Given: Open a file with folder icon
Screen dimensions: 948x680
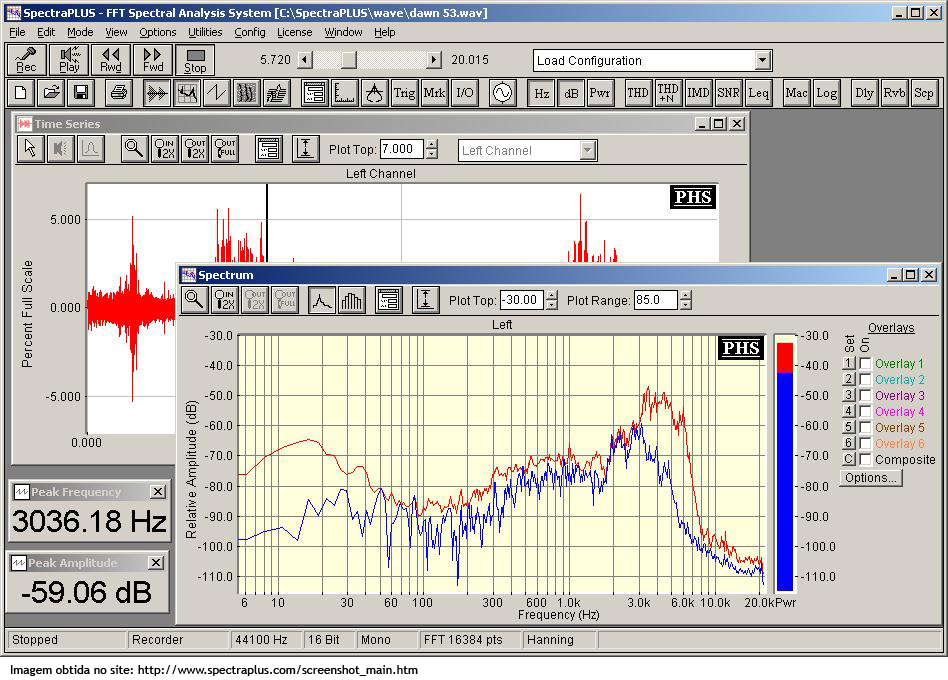Looking at the screenshot, I should click(x=51, y=92).
